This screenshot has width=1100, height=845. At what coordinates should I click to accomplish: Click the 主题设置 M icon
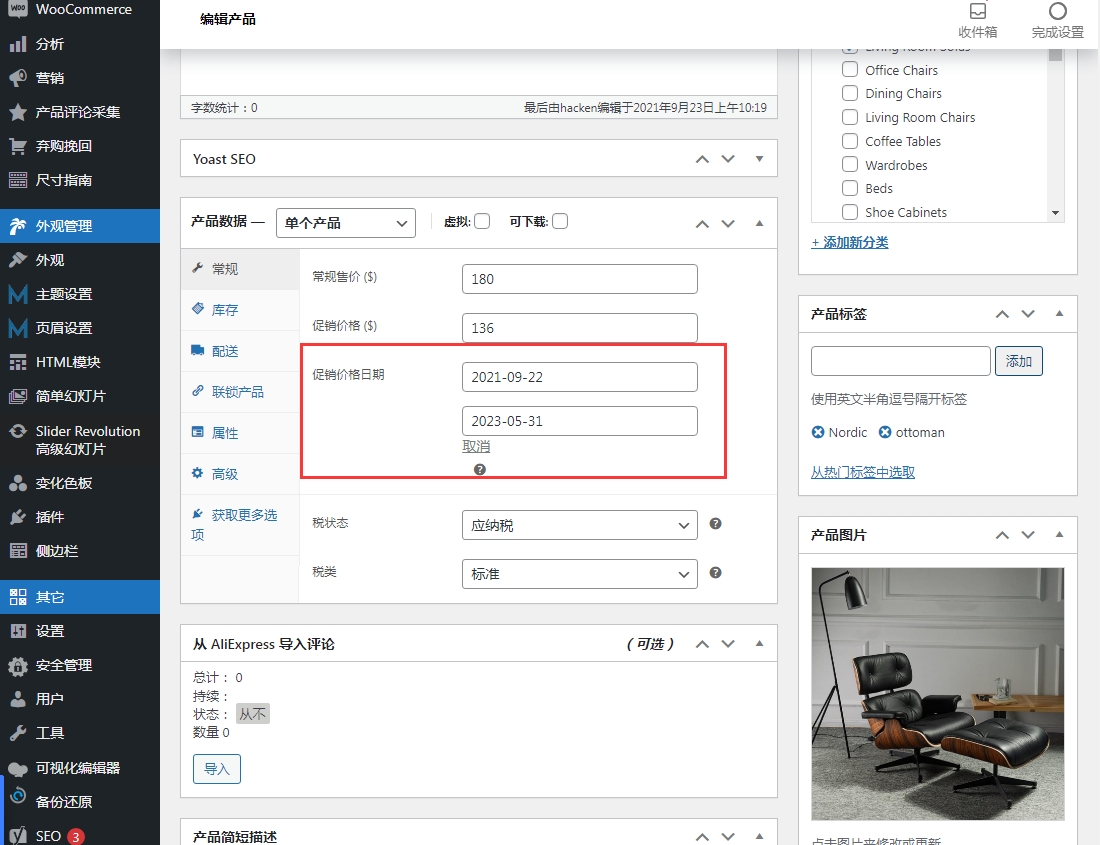(18, 294)
